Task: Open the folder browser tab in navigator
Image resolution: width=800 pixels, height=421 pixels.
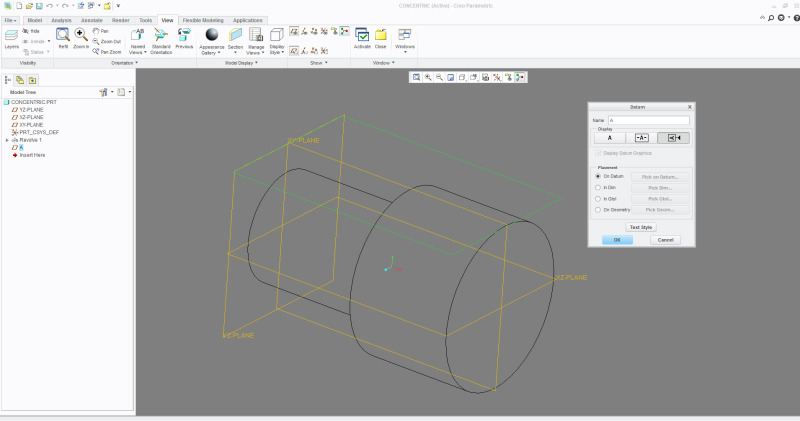Action: tap(20, 80)
